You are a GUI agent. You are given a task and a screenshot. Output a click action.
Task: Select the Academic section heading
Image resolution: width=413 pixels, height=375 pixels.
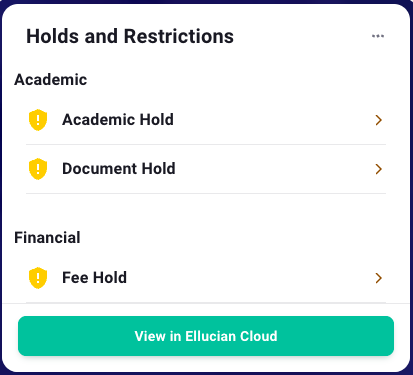coord(50,80)
